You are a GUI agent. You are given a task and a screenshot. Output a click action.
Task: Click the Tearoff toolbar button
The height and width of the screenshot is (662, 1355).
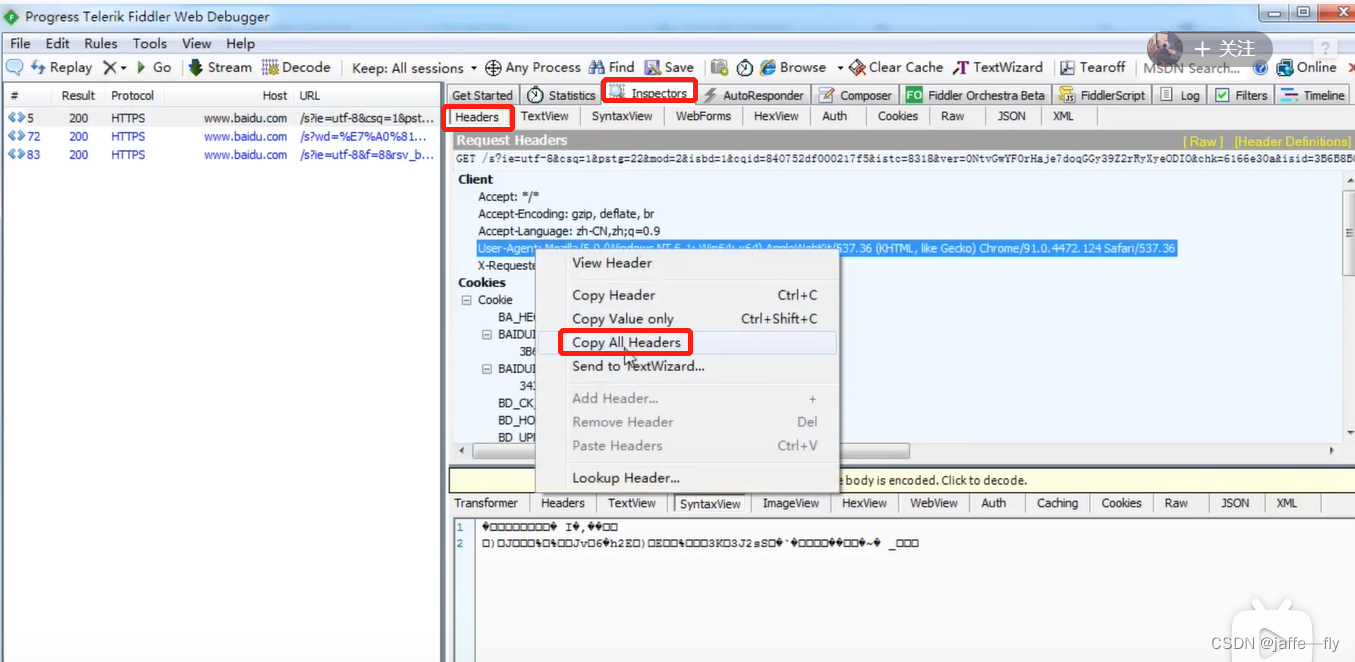pos(1093,67)
